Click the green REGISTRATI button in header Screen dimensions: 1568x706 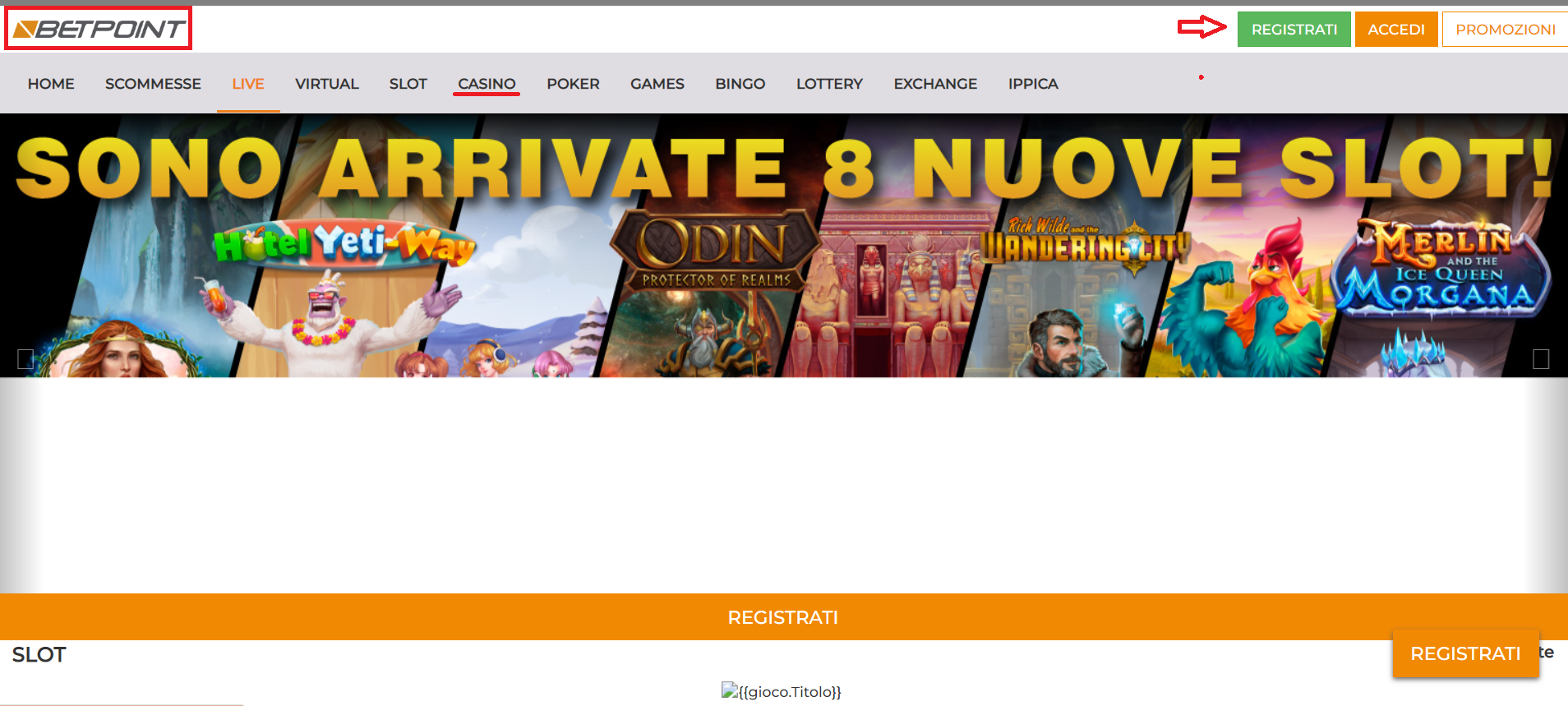pos(1294,30)
